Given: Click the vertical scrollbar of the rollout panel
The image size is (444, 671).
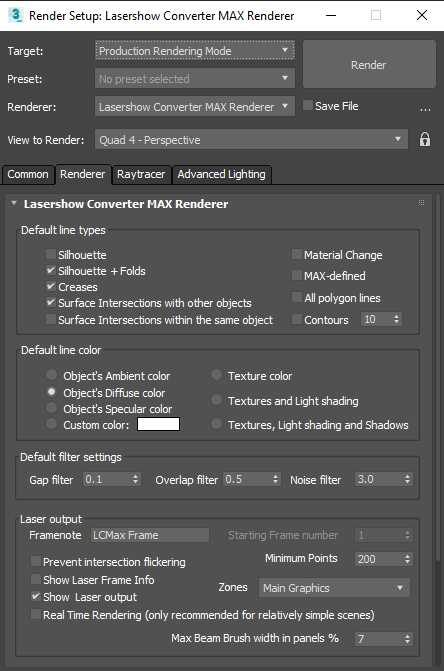Looking at the screenshot, I should [438, 377].
